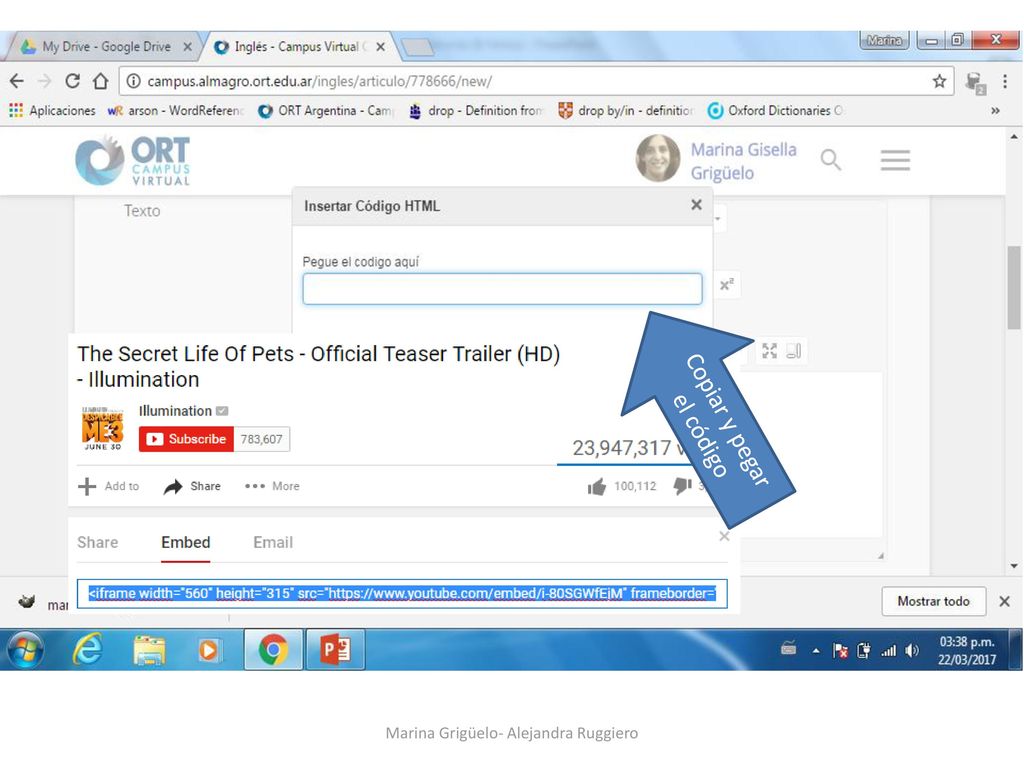Switch to the My Drive - Google Drive tab
The image size is (1024, 768).
pyautogui.click(x=104, y=46)
